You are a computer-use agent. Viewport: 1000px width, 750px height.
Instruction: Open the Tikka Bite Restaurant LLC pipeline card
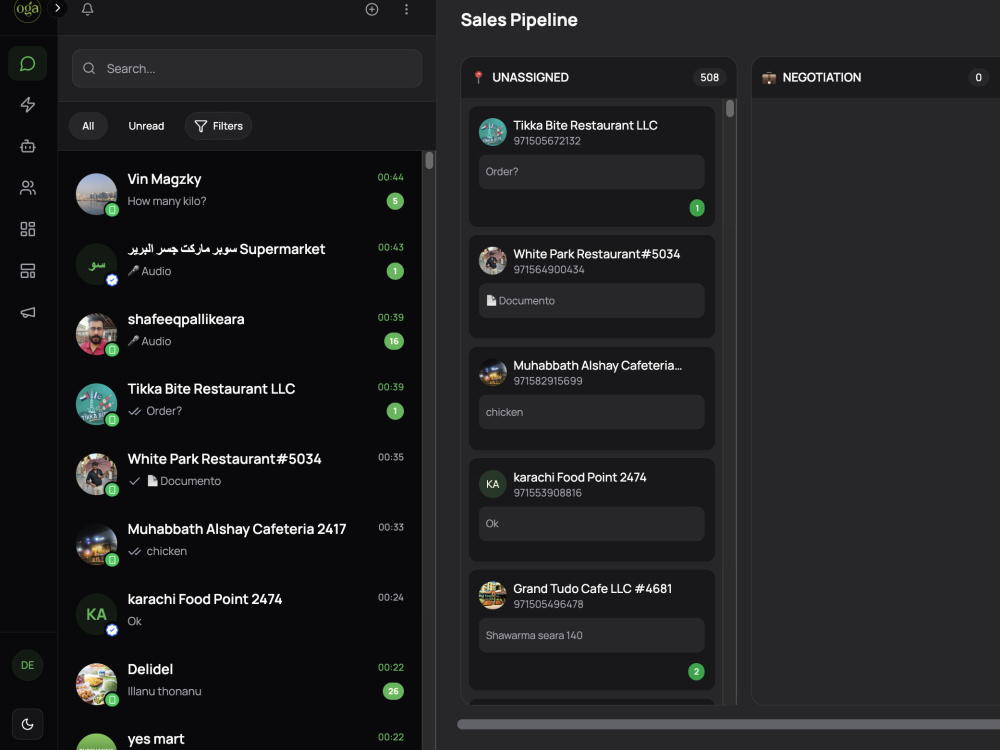coord(592,166)
